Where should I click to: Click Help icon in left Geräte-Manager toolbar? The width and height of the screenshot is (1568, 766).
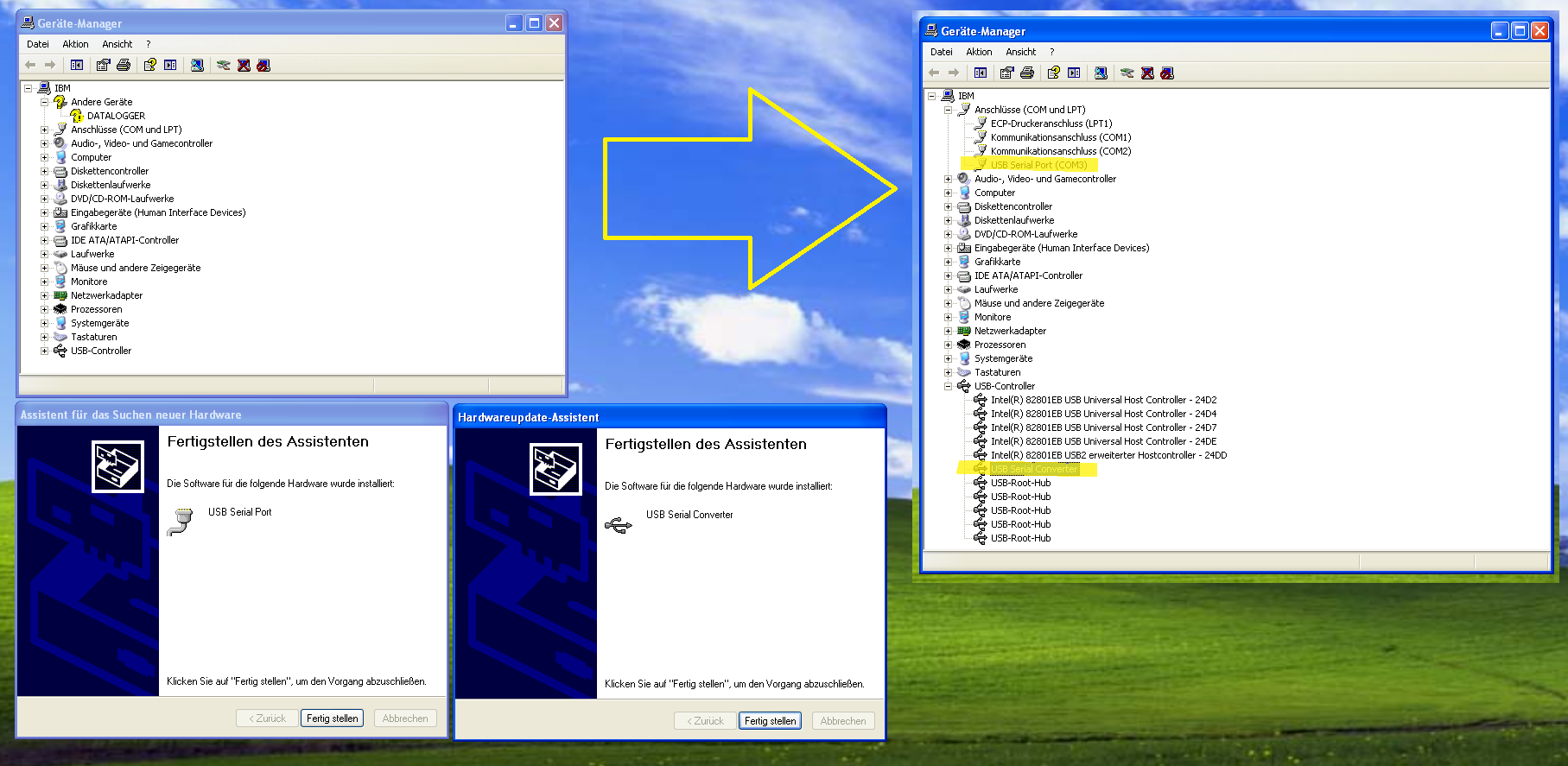(x=150, y=65)
